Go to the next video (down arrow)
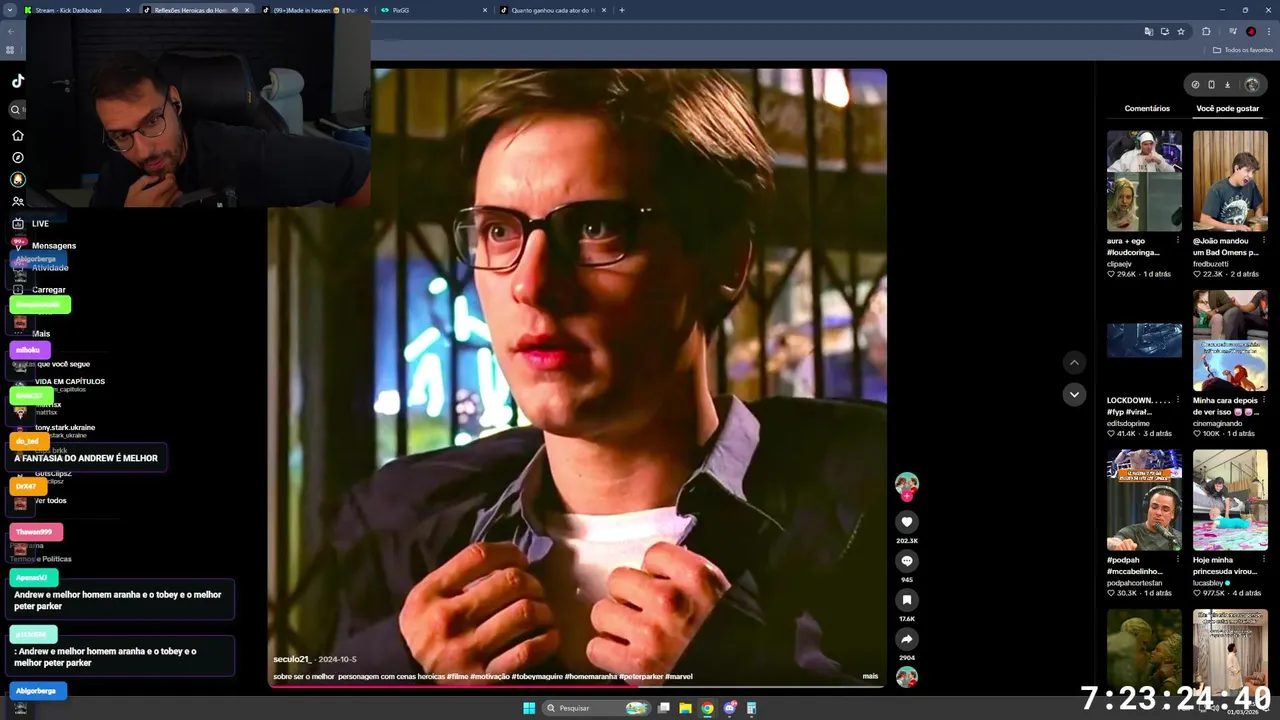 pyautogui.click(x=1074, y=394)
